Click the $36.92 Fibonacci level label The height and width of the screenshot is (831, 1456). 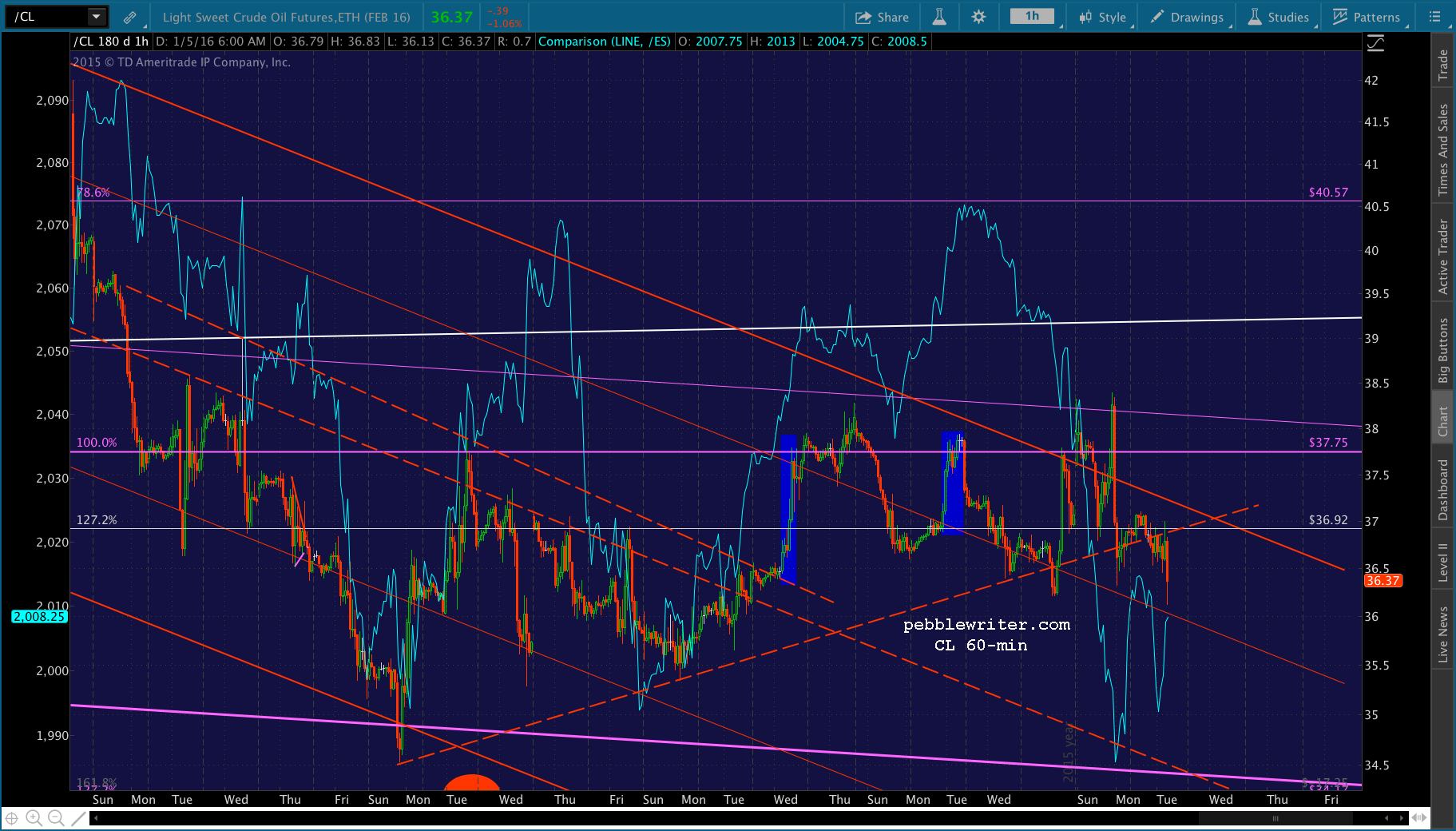pyautogui.click(x=1328, y=520)
